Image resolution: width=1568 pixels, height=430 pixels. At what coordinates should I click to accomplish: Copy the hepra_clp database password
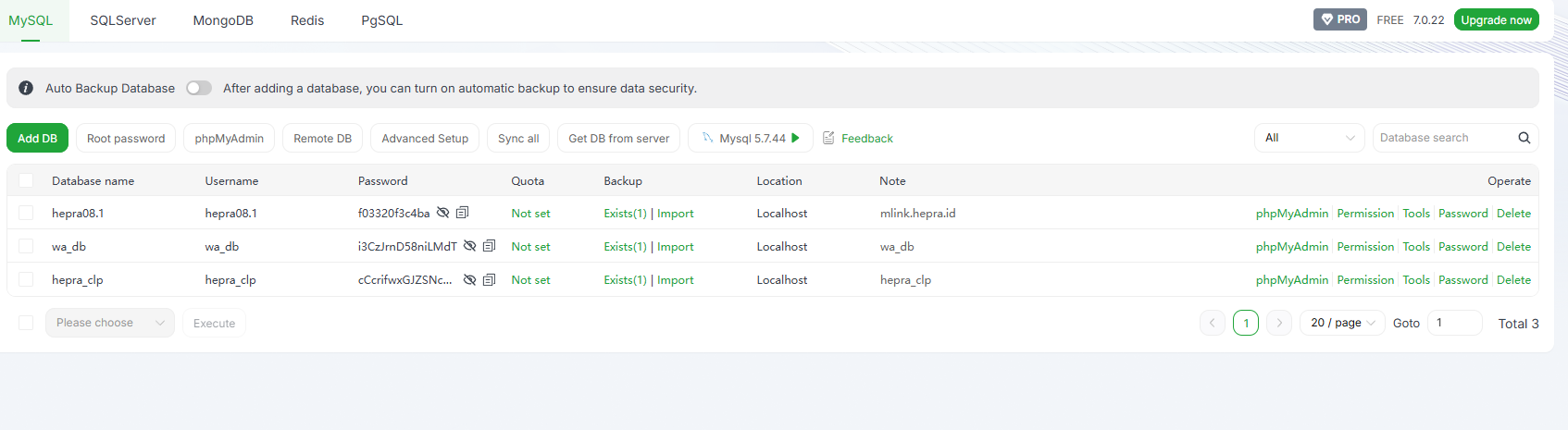coord(490,279)
